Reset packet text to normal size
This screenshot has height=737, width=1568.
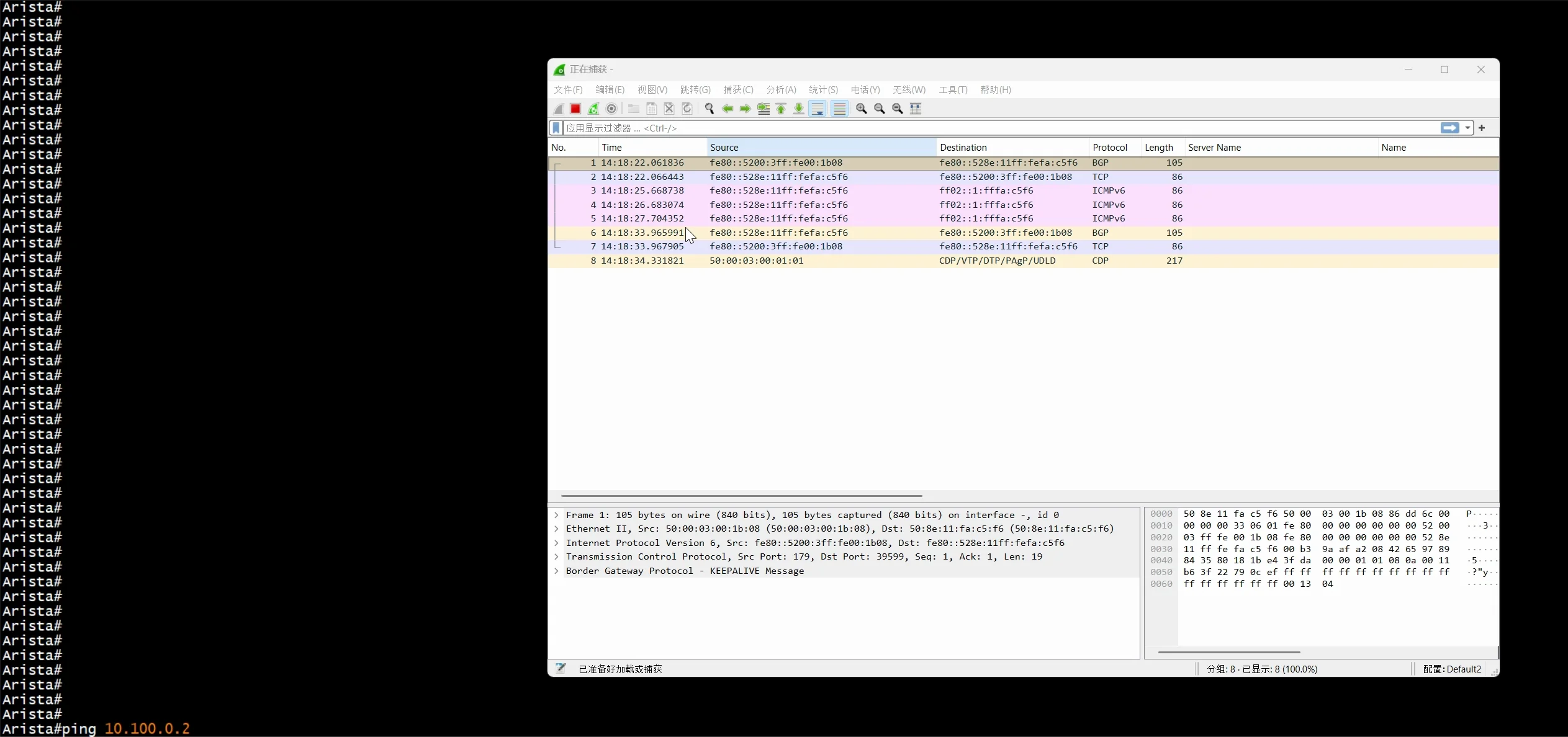[x=898, y=109]
